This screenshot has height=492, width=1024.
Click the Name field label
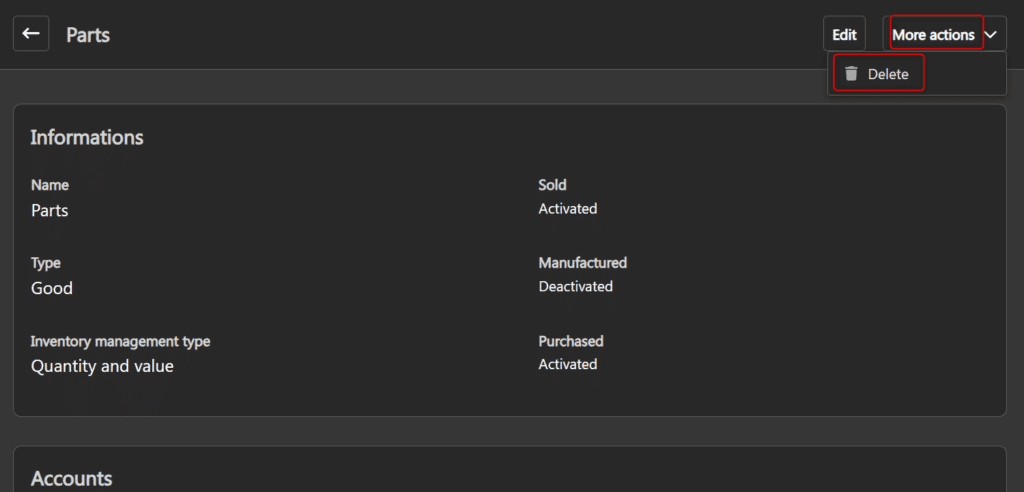[x=50, y=185]
